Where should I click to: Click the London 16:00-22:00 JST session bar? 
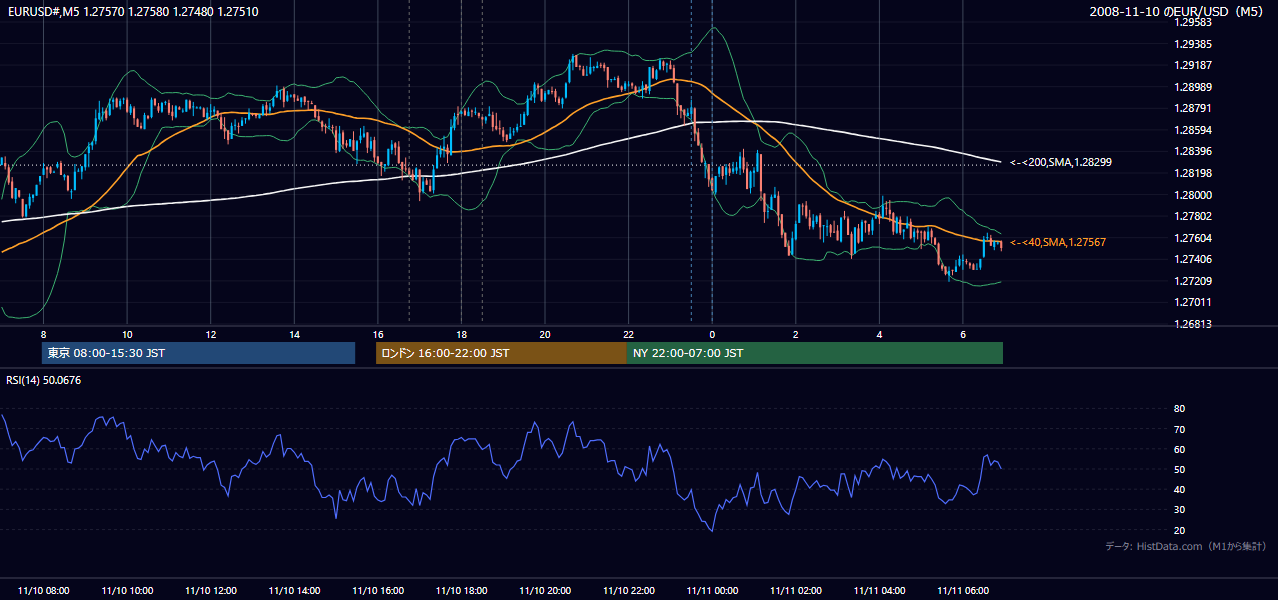point(501,353)
